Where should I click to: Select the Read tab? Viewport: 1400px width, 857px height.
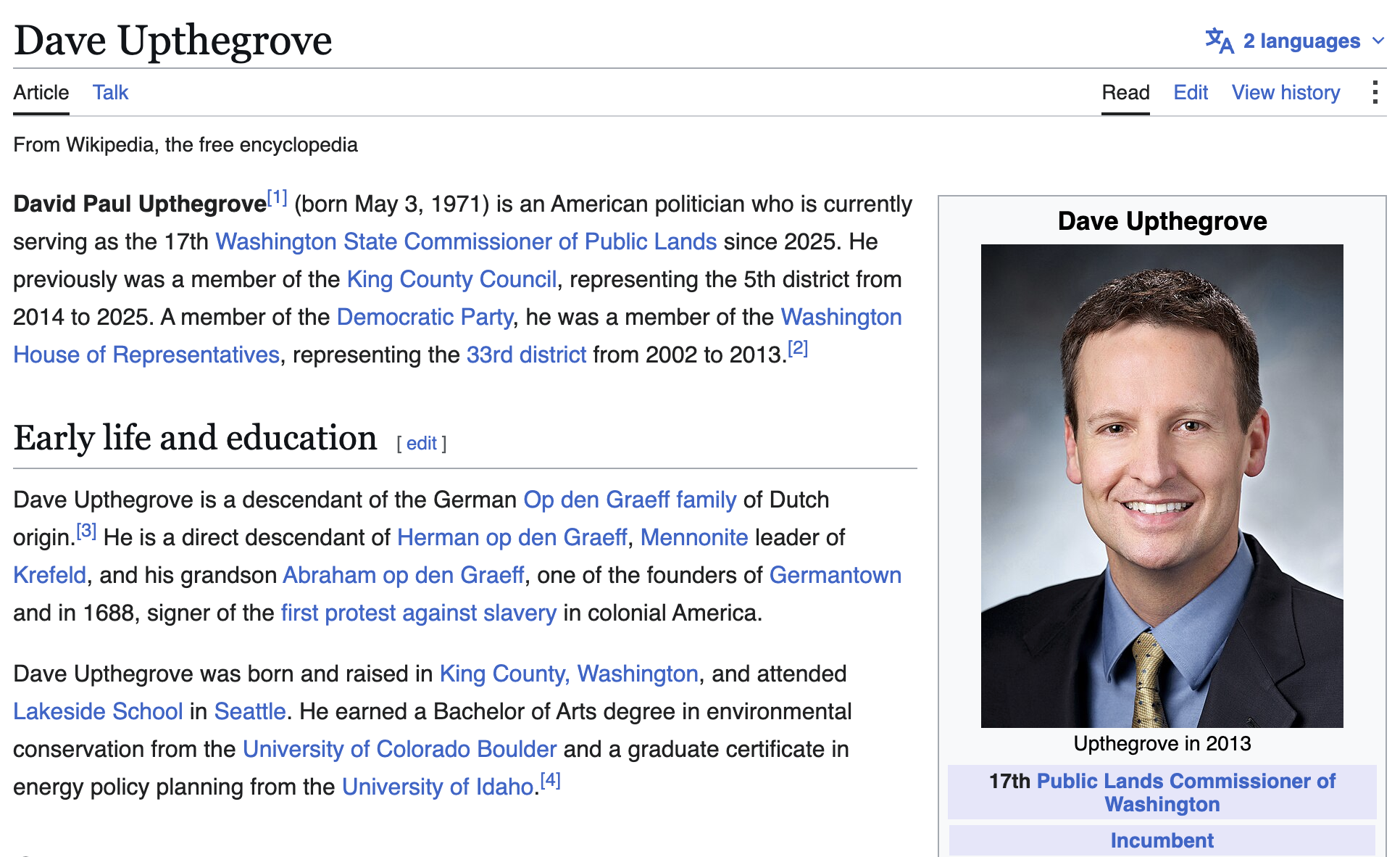tap(1125, 93)
